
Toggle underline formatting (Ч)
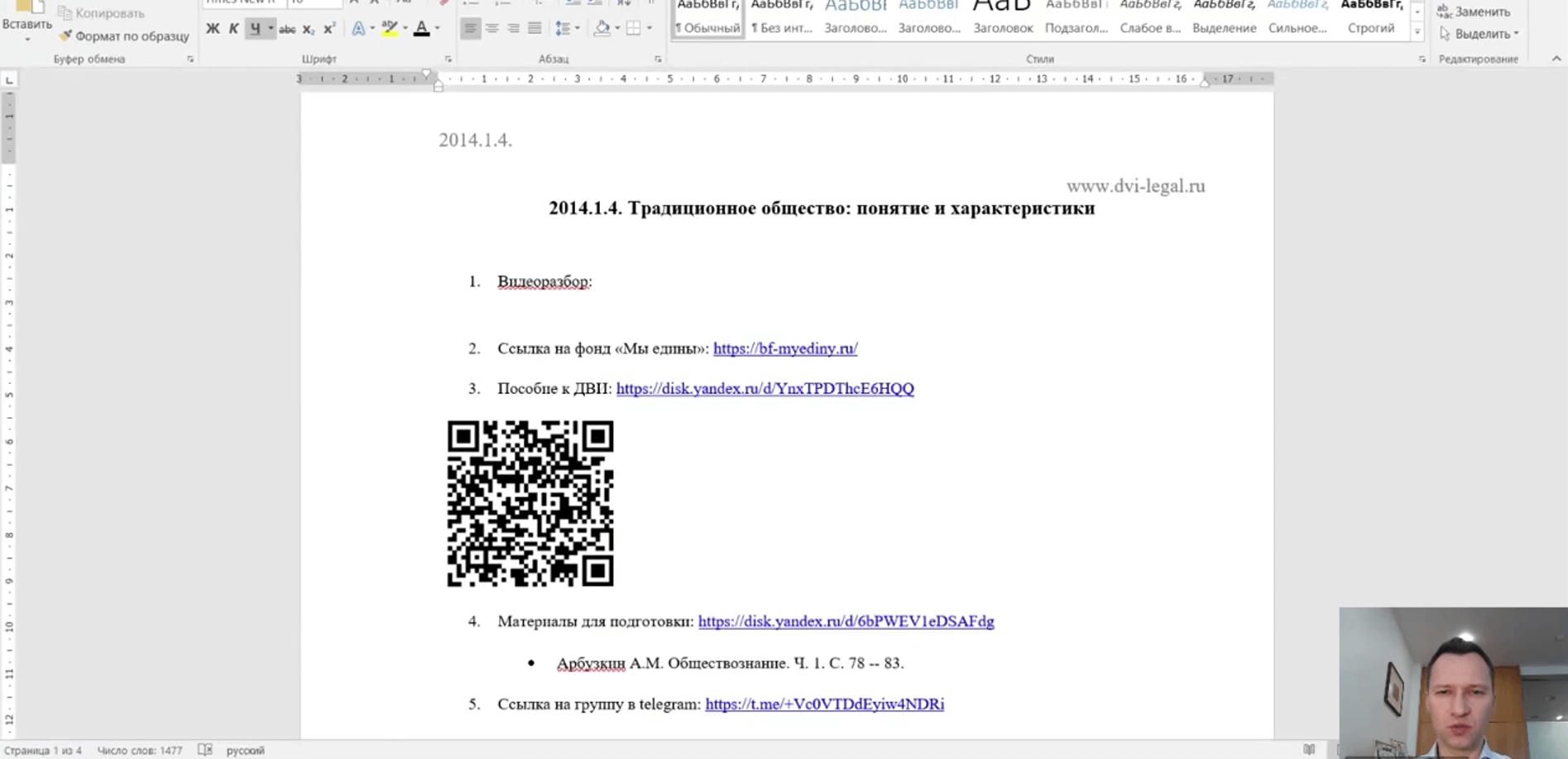(x=255, y=29)
